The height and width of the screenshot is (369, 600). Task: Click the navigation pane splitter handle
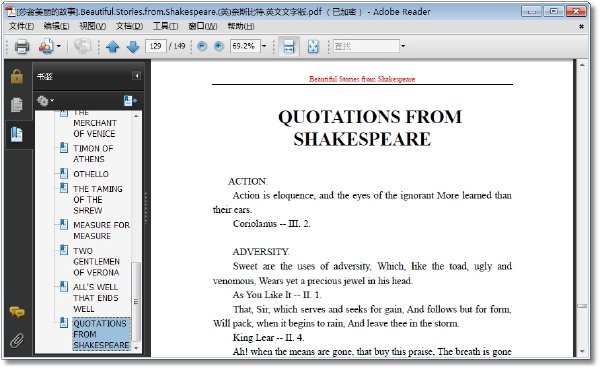tap(146, 208)
